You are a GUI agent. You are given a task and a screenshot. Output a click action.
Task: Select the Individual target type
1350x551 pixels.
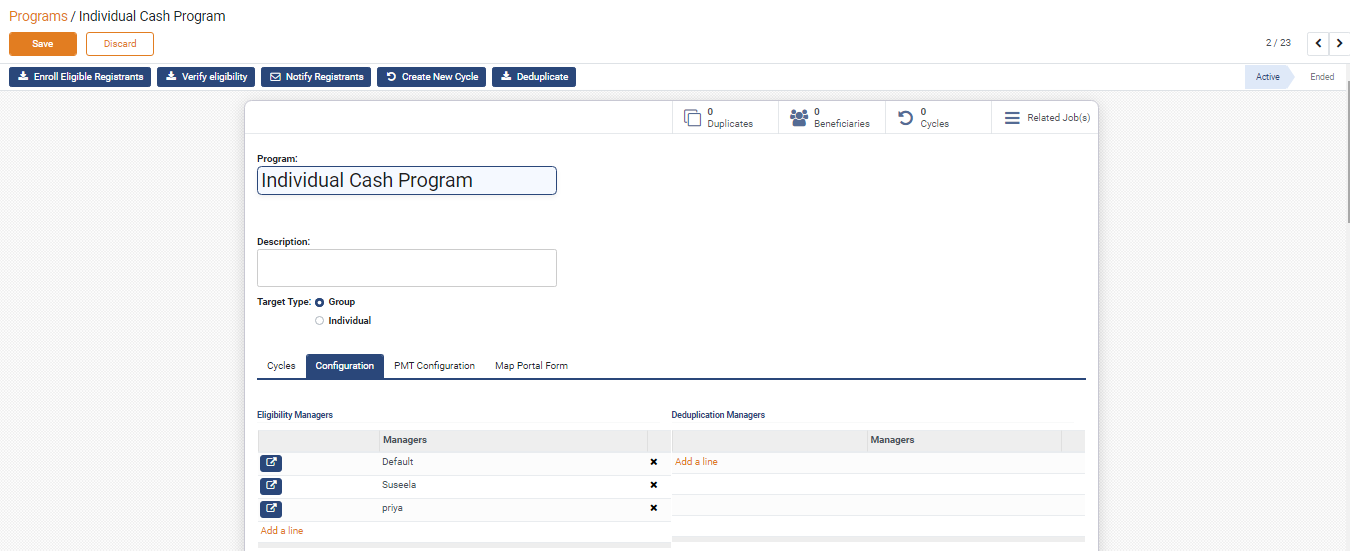point(320,321)
